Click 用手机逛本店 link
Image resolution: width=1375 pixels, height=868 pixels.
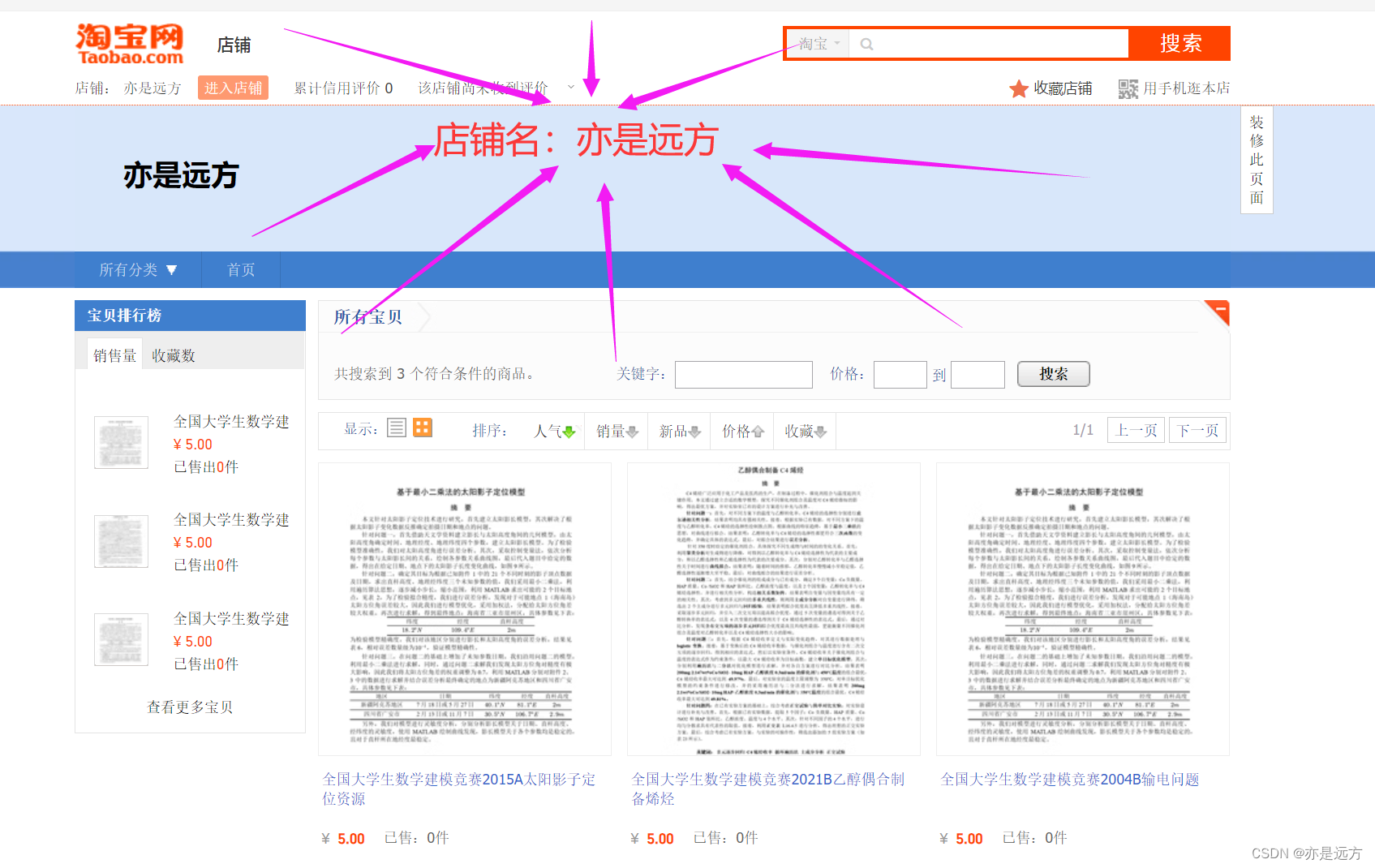1186,88
